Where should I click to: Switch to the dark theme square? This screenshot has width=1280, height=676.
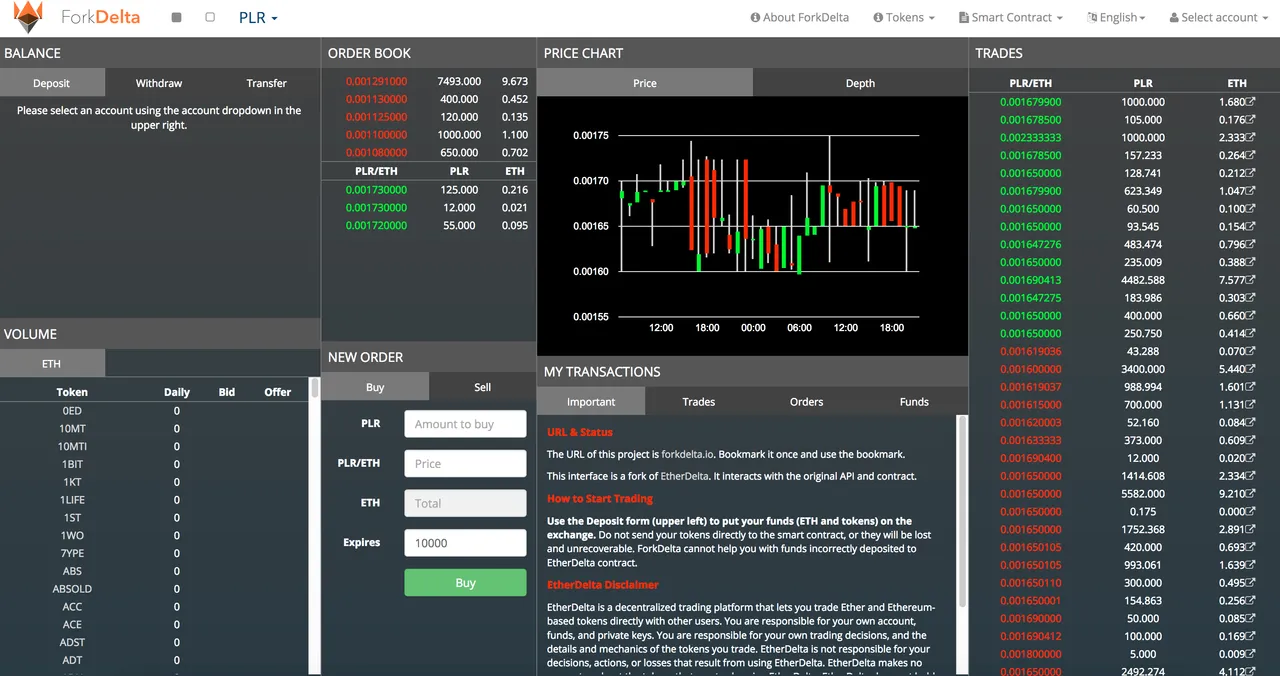pyautogui.click(x=177, y=17)
